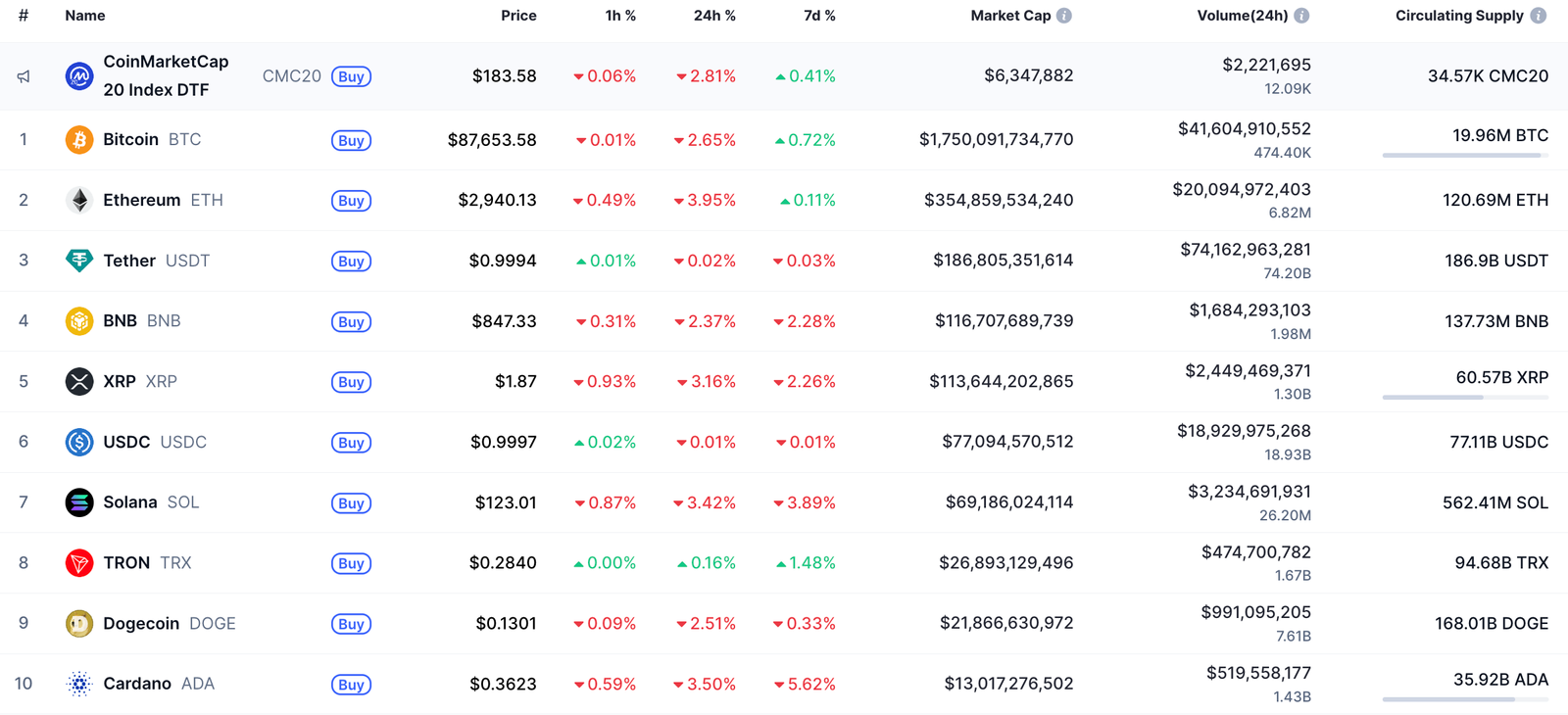Click Bitcoin circulating supply progress bar
This screenshot has width=1568, height=715.
pyautogui.click(x=1465, y=155)
